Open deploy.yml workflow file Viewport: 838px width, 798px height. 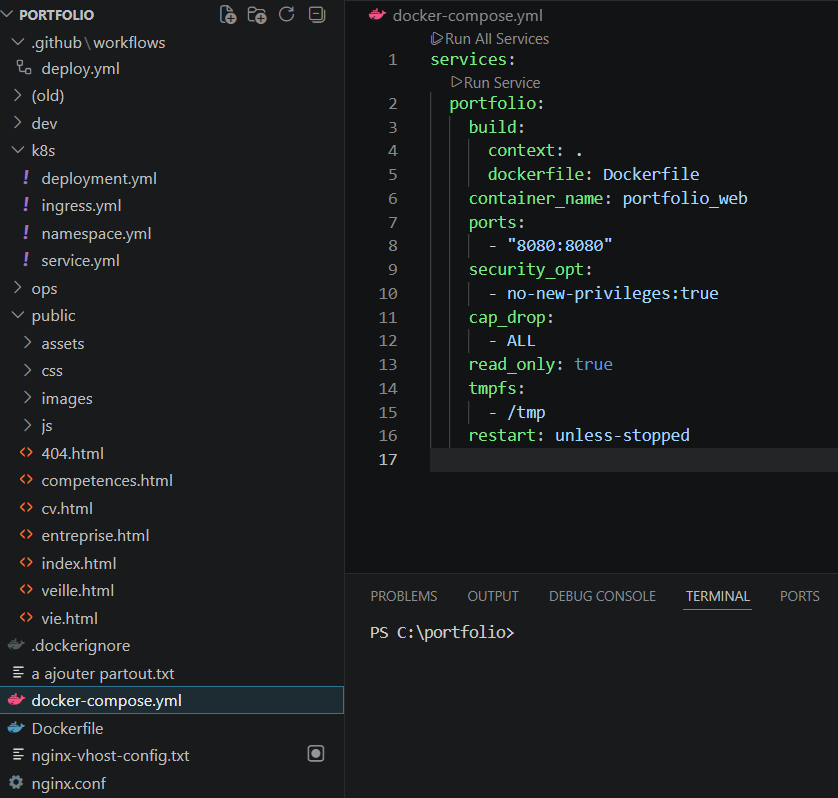81,68
